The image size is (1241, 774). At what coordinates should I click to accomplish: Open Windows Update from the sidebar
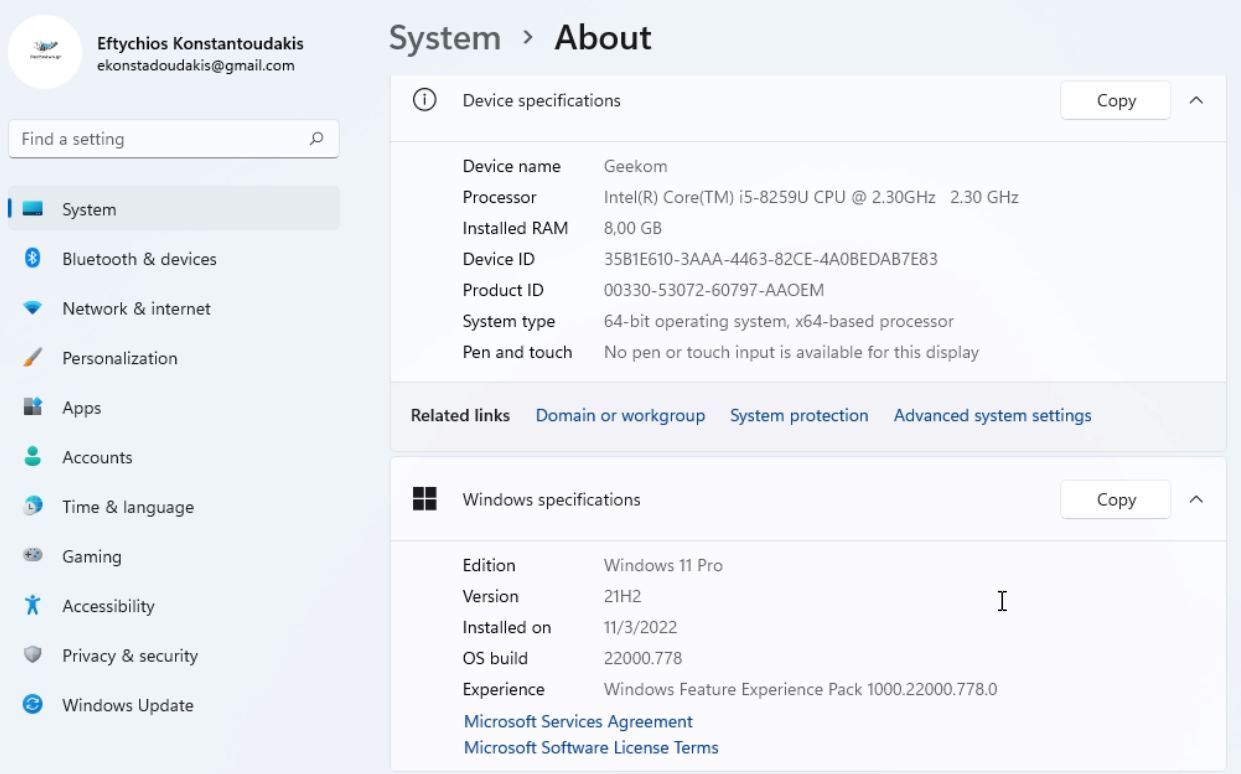coord(127,705)
